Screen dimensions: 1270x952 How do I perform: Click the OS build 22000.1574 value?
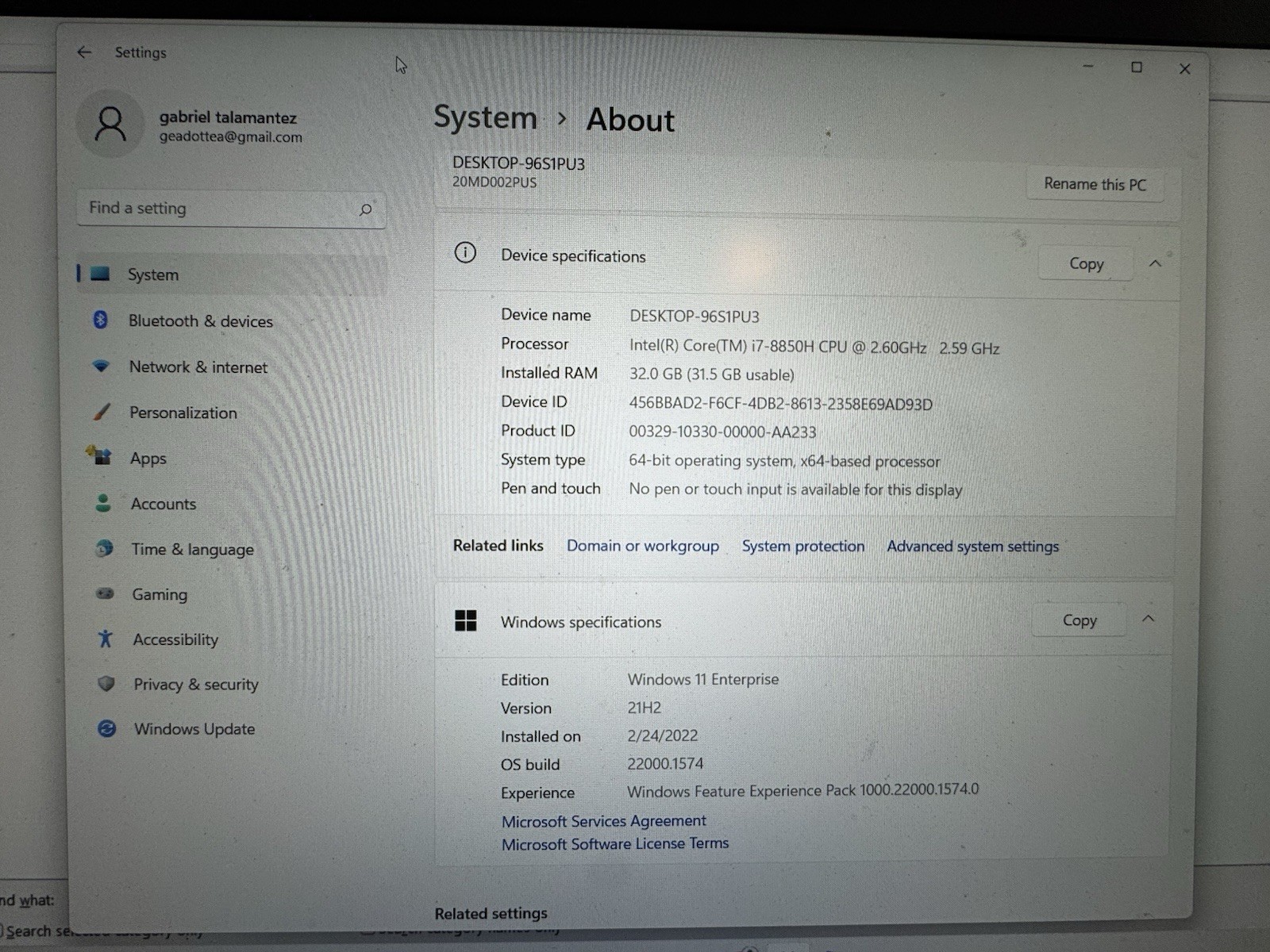click(x=665, y=764)
